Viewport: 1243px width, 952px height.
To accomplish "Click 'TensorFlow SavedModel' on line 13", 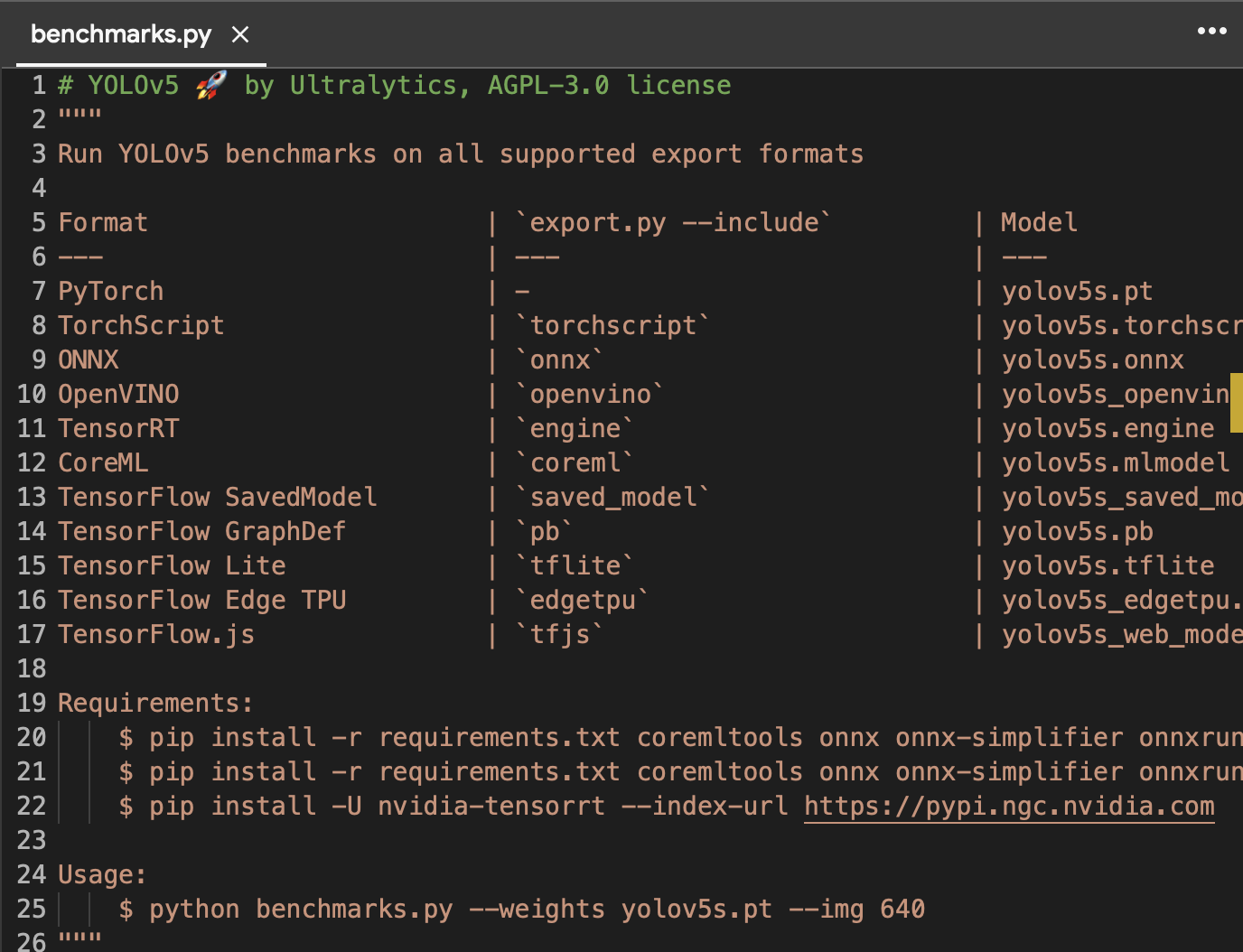I will tap(218, 497).
